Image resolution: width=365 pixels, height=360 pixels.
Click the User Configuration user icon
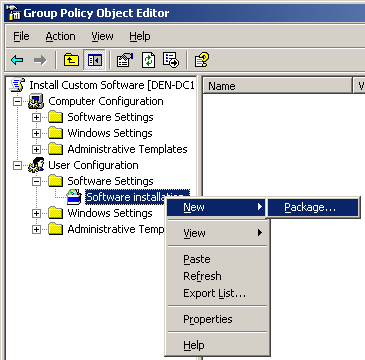click(x=36, y=165)
